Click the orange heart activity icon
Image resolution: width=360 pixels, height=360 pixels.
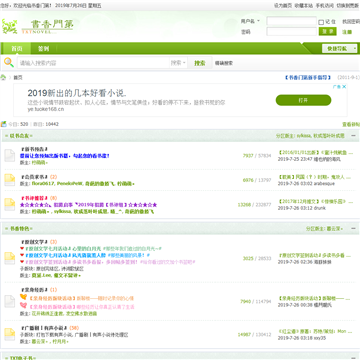23,297
